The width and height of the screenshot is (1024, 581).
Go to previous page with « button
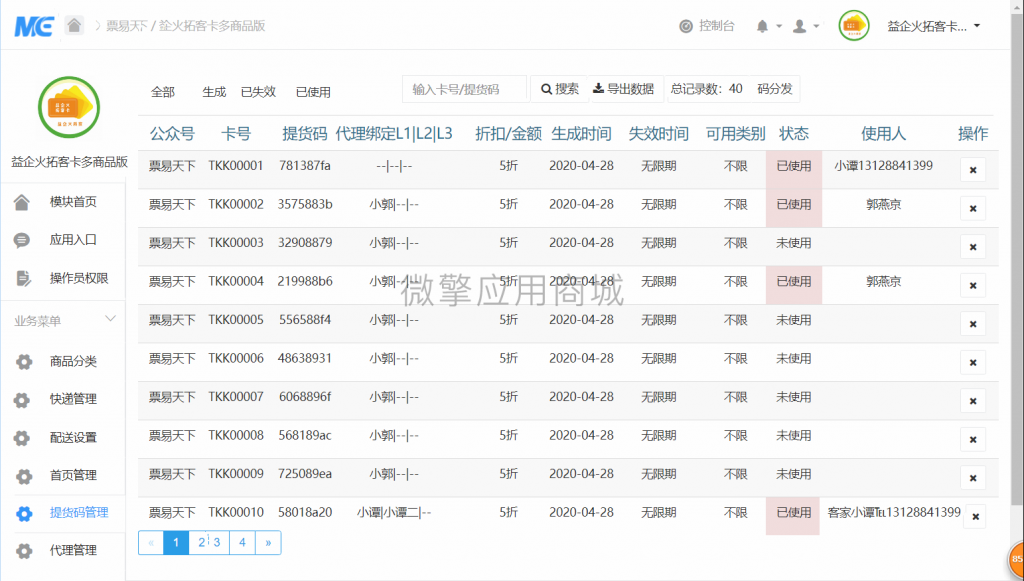click(x=151, y=542)
